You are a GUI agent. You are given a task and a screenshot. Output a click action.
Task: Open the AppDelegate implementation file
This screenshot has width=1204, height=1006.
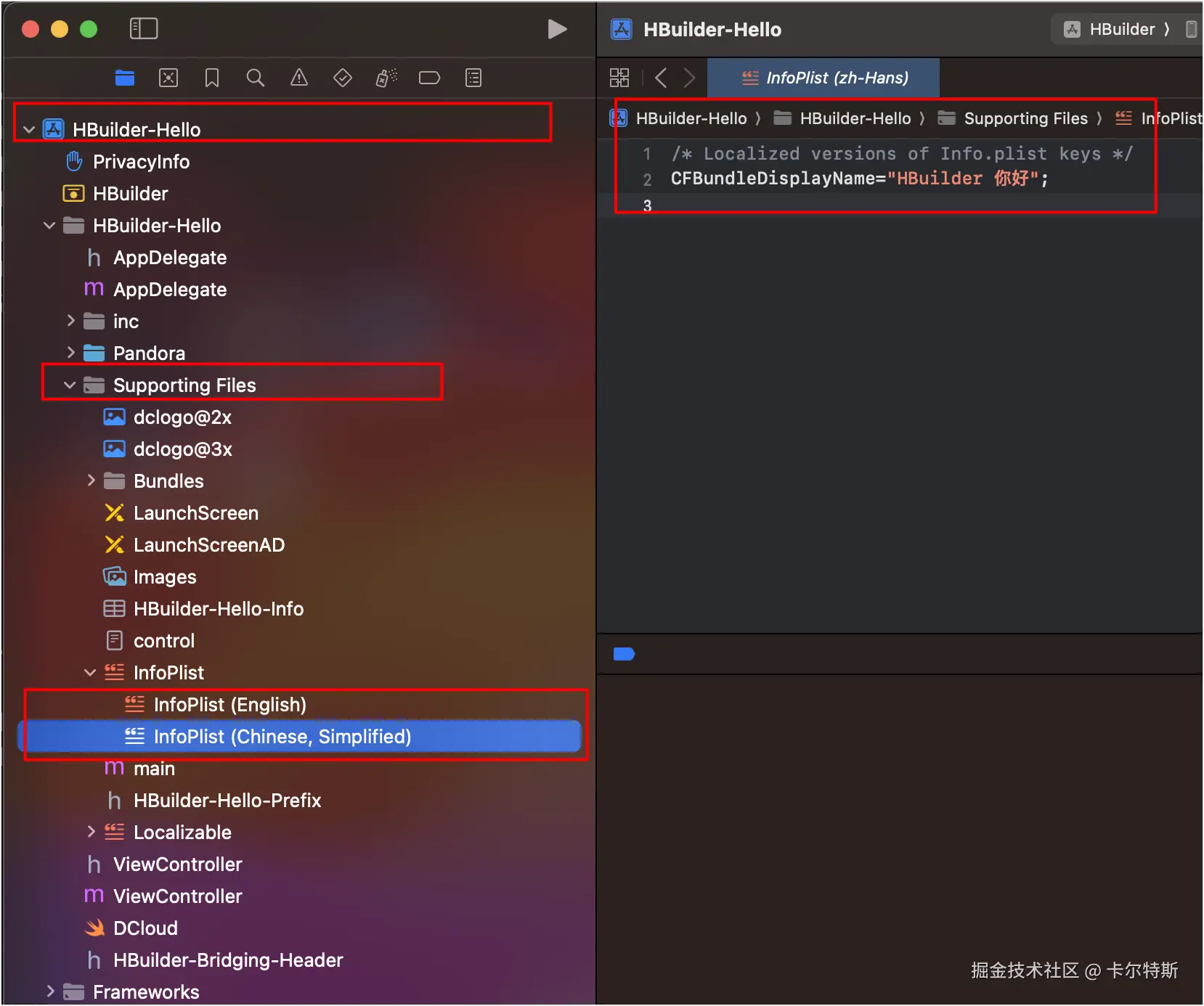[x=170, y=290]
